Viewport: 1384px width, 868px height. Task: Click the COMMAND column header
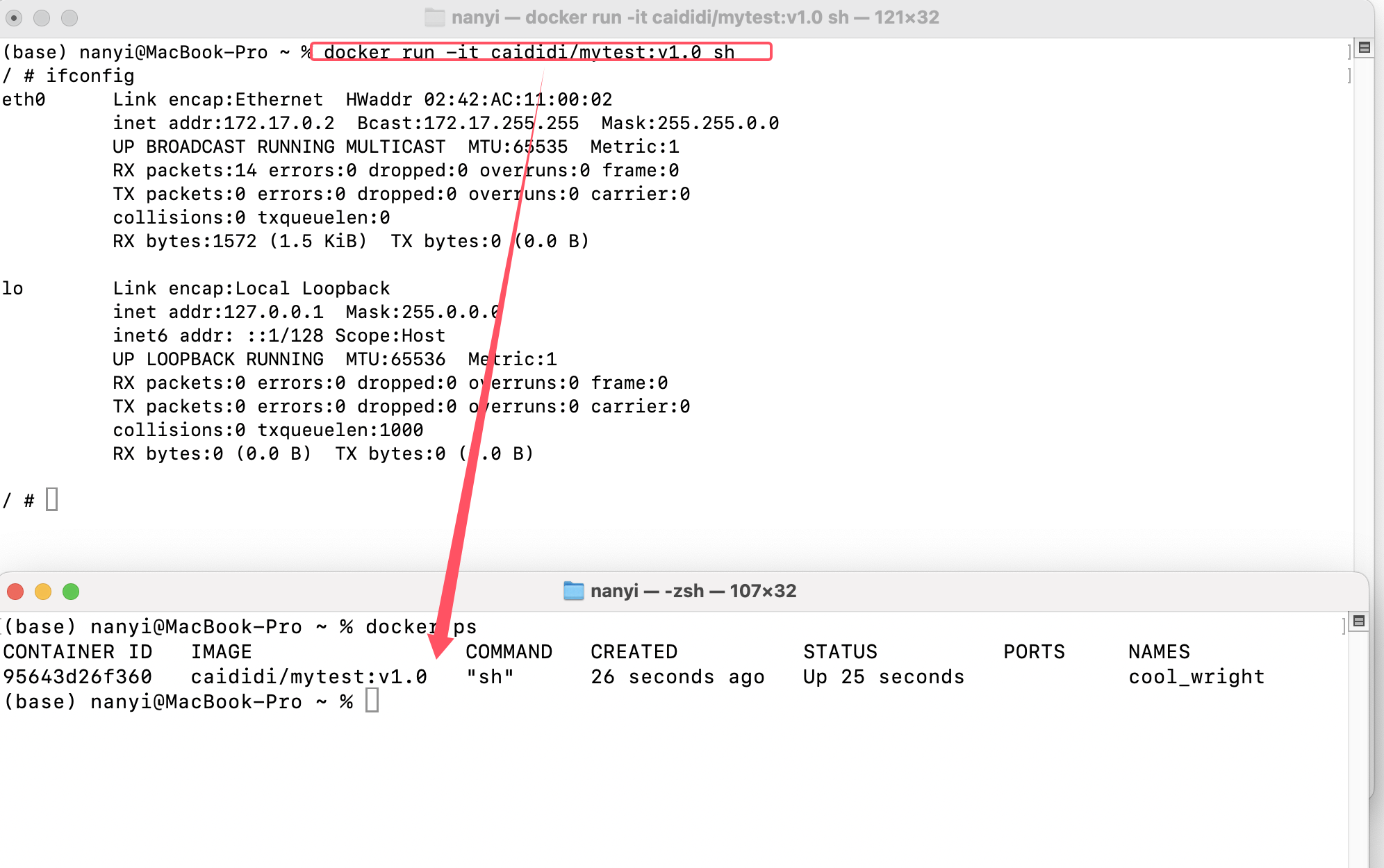coord(509,651)
